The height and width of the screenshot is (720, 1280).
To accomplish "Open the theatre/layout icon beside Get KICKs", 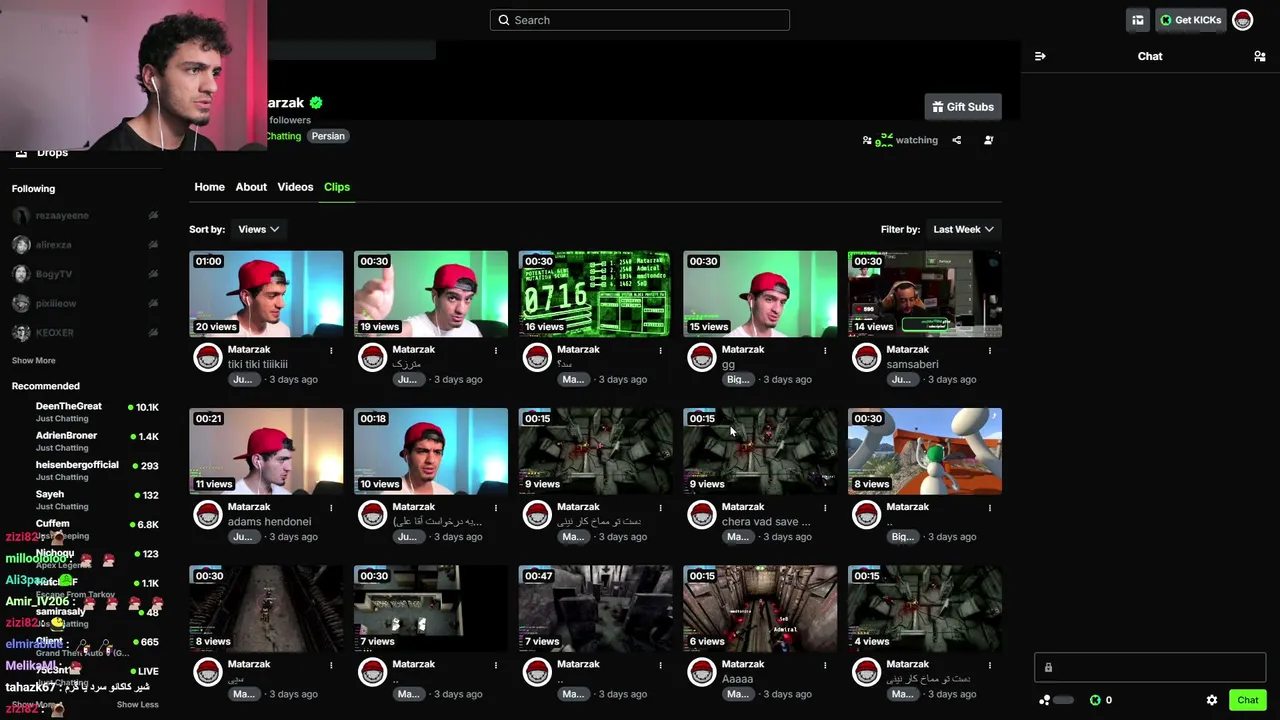I will pos(1138,20).
